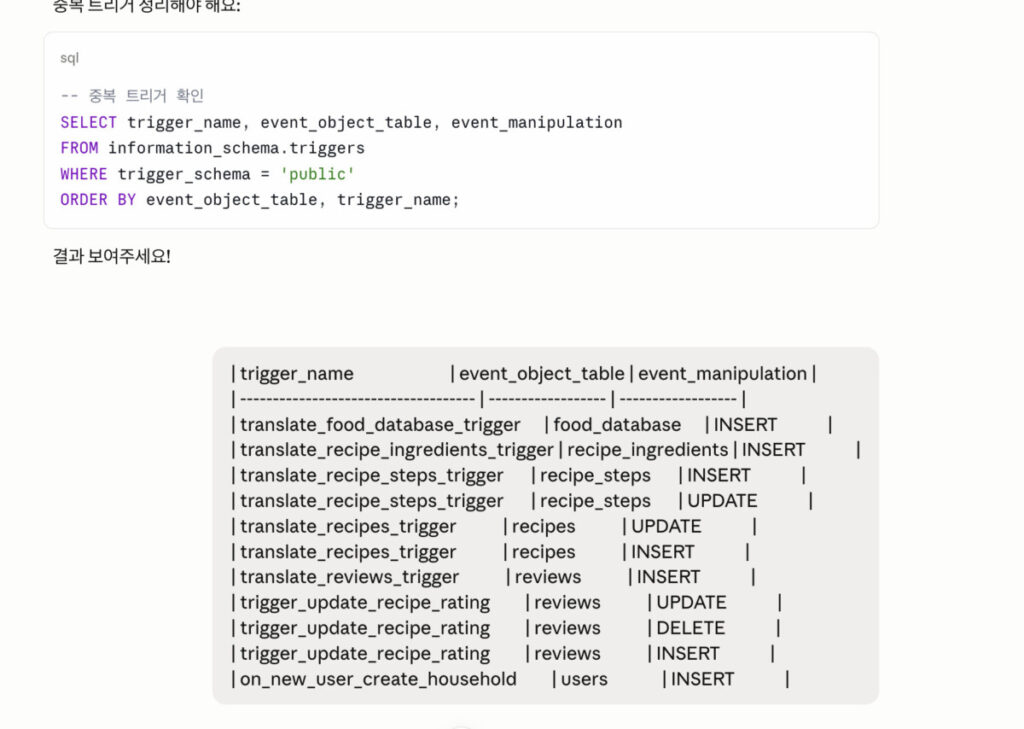This screenshot has height=729, width=1024.
Task: Click the Korean comment line in code
Action: point(132,96)
